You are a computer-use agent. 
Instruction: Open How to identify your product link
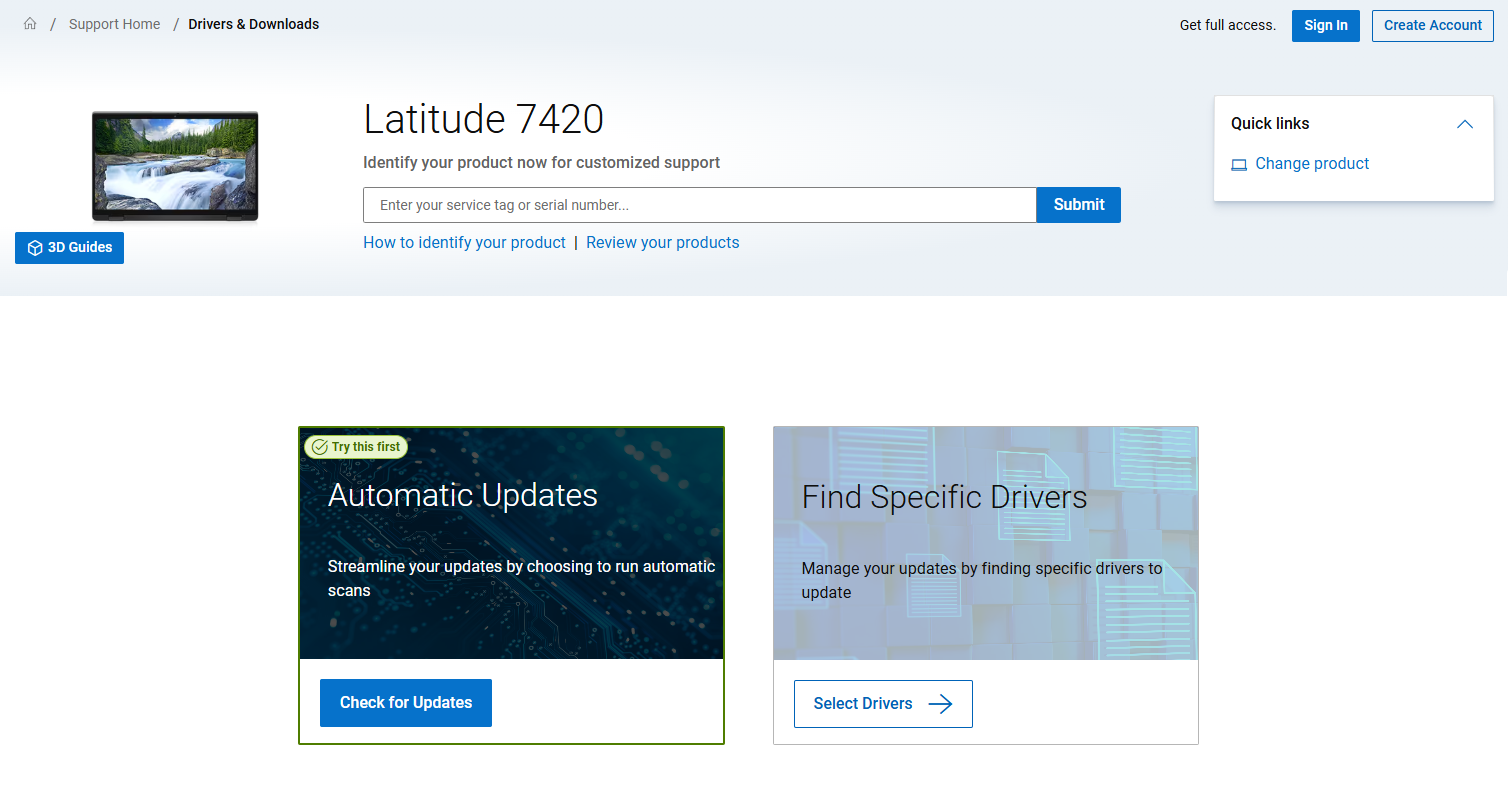point(464,242)
